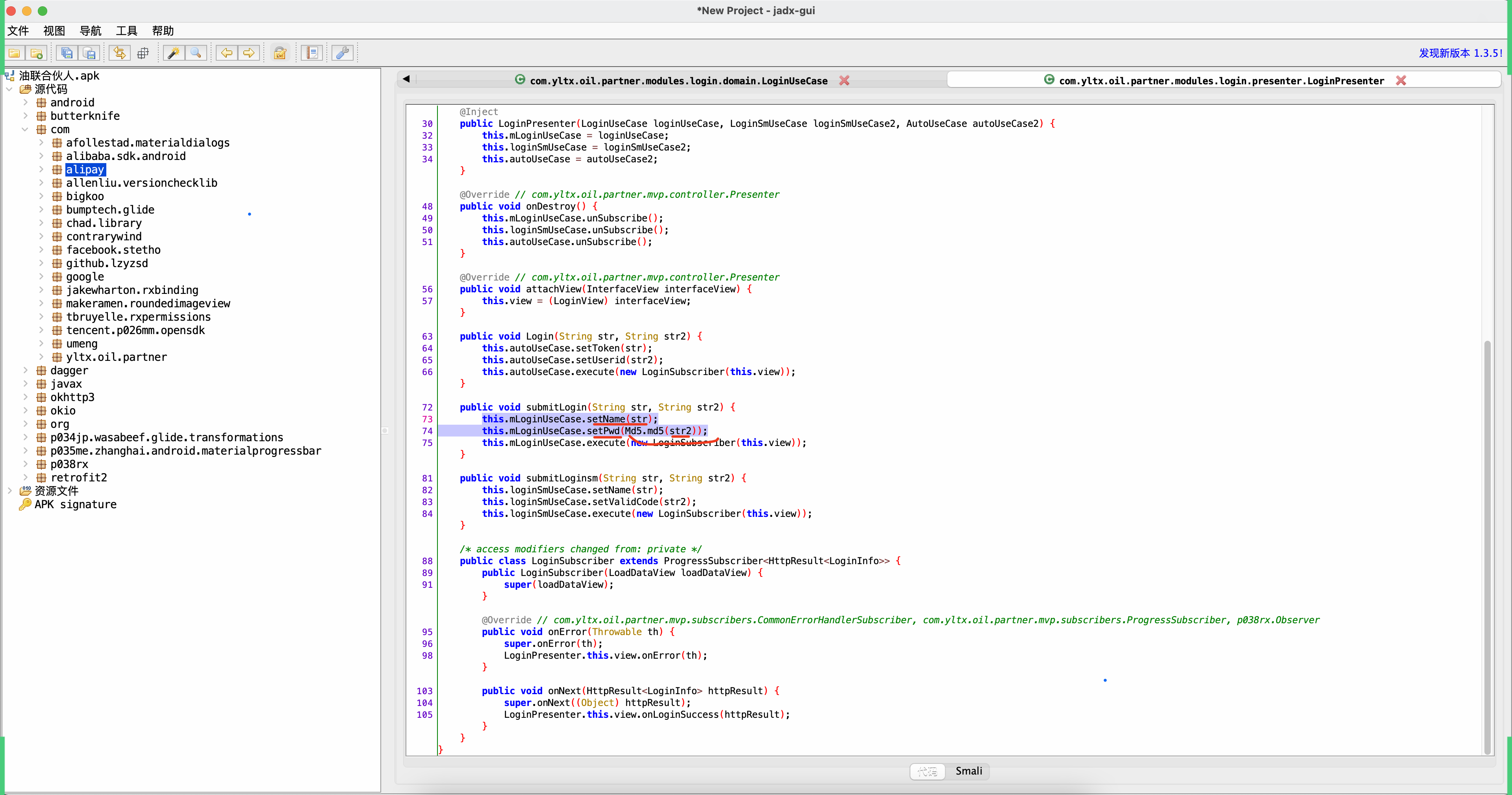Collapse the com package node
Viewport: 1512px width, 795px height.
(x=25, y=129)
